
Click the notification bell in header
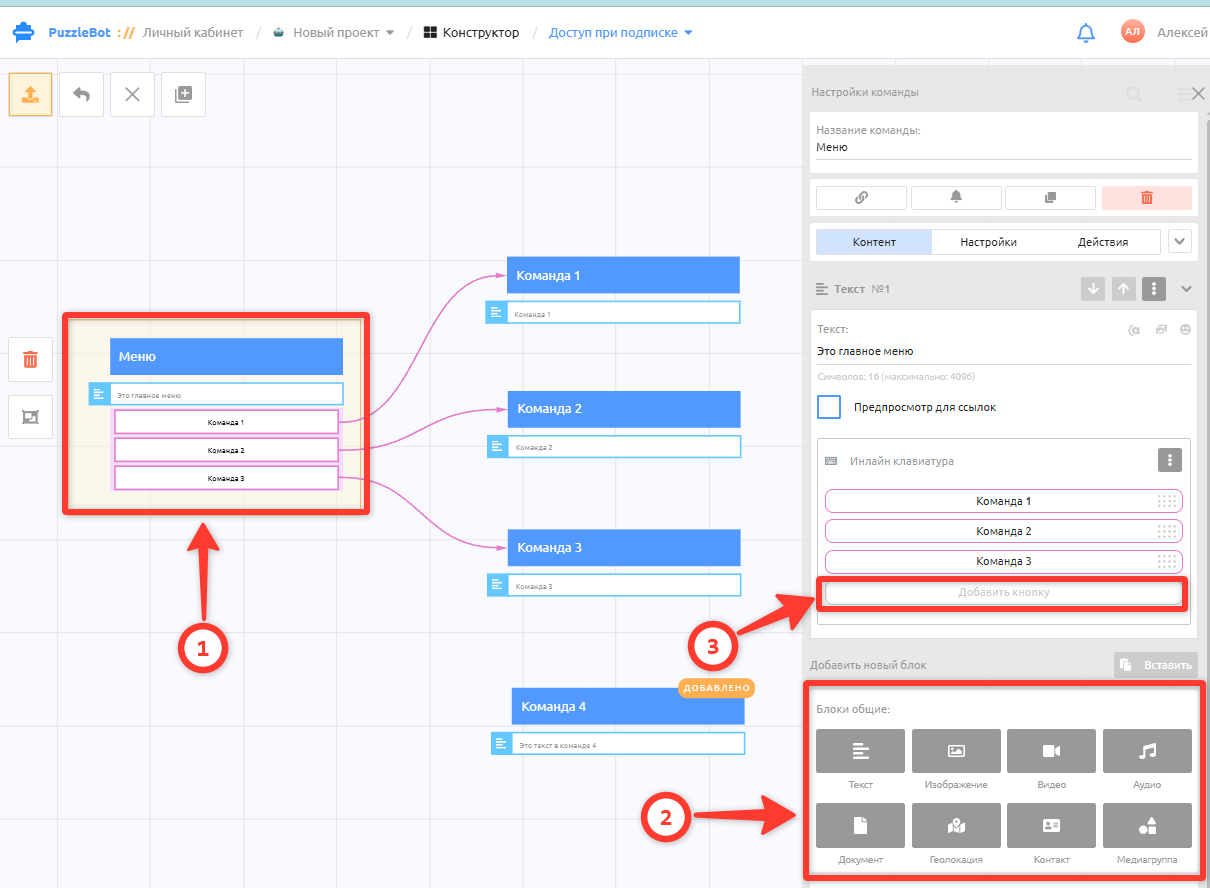pyautogui.click(x=1086, y=33)
